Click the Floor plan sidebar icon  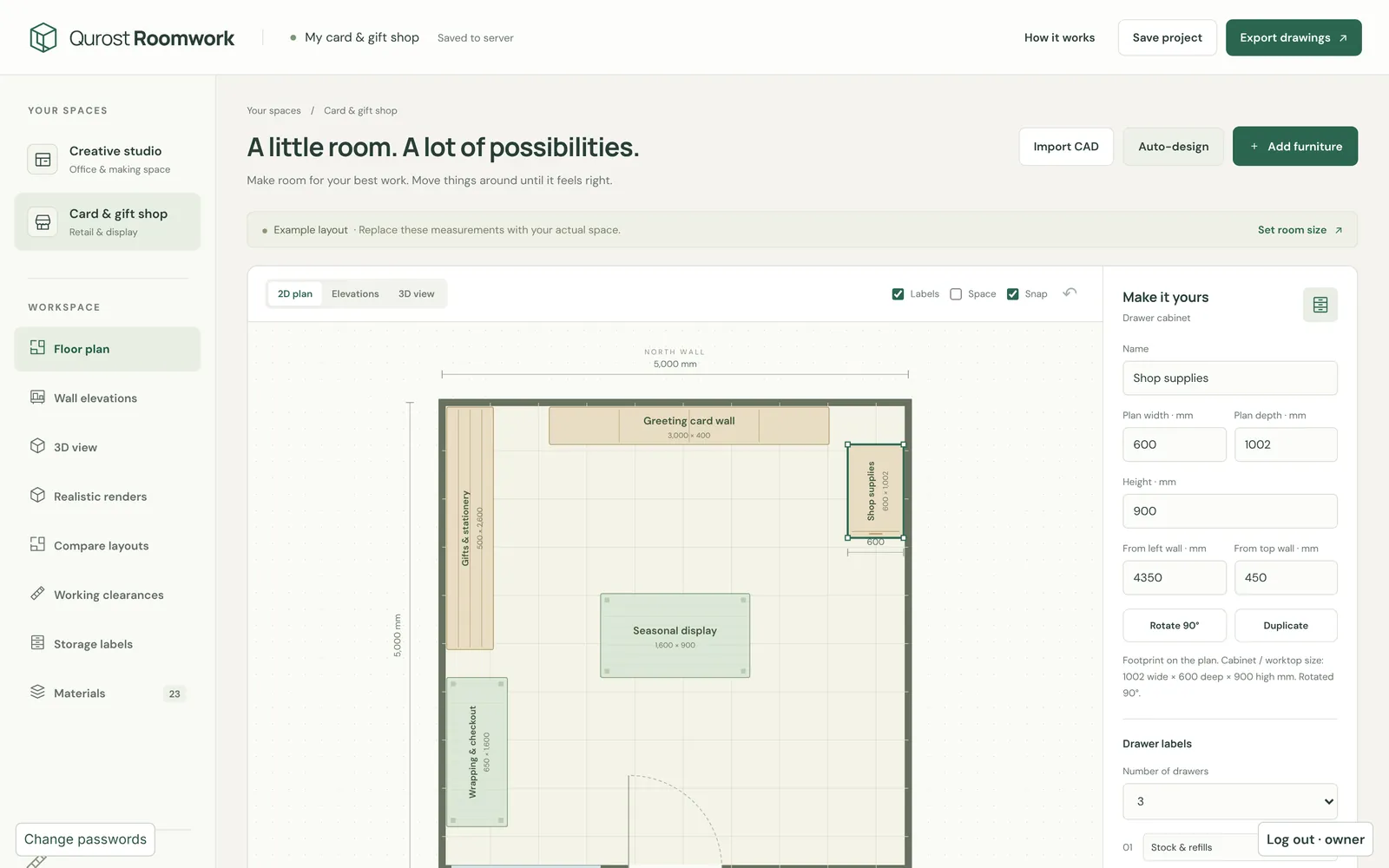[37, 347]
